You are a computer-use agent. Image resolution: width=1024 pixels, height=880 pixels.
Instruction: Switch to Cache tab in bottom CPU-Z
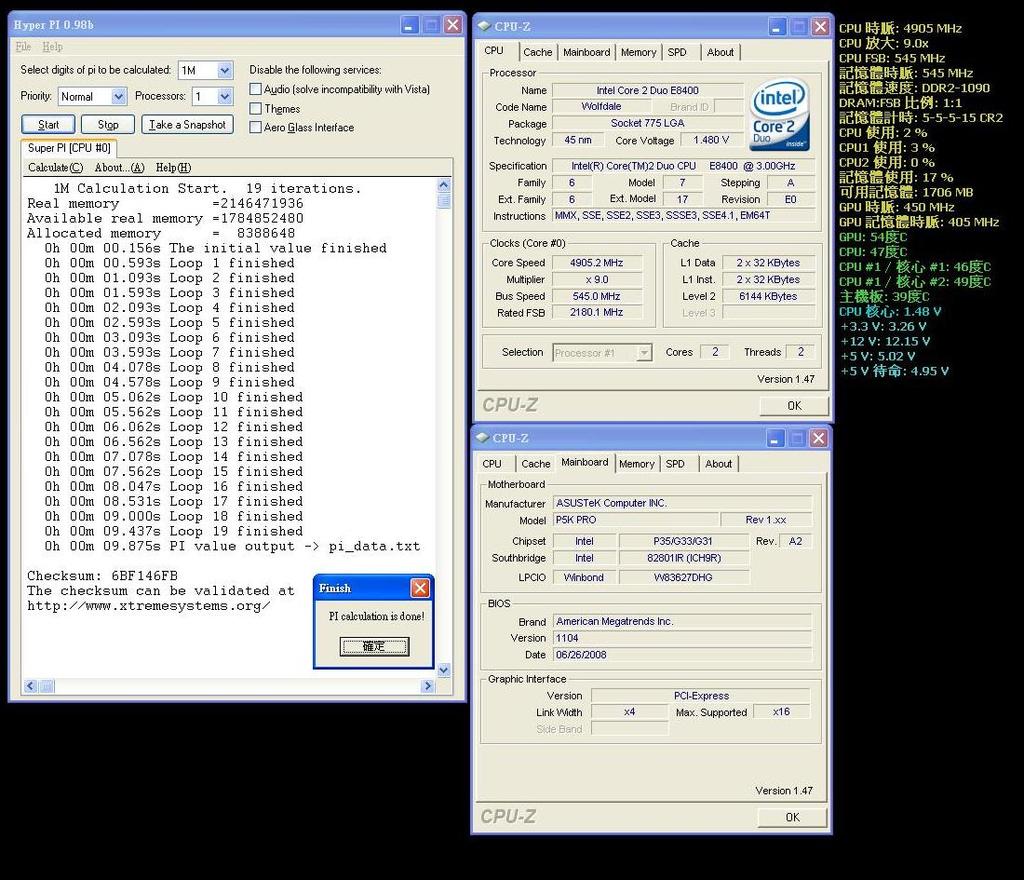tap(536, 464)
